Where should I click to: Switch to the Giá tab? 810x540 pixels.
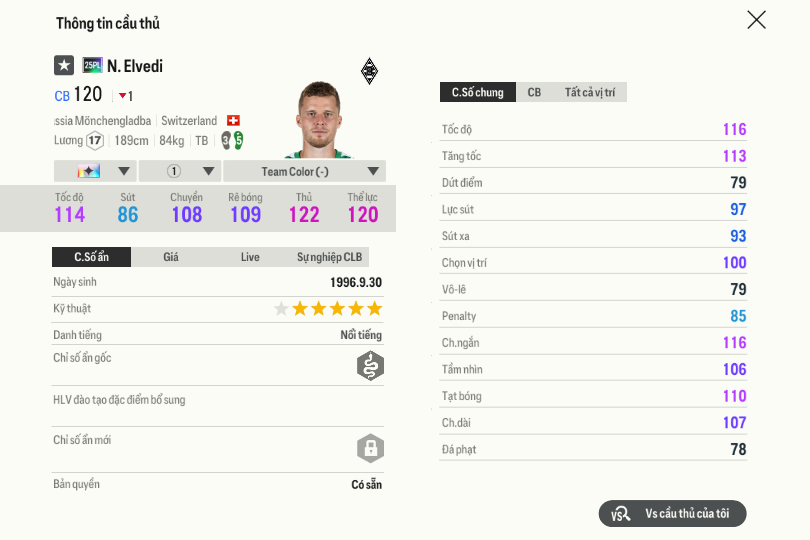point(171,257)
